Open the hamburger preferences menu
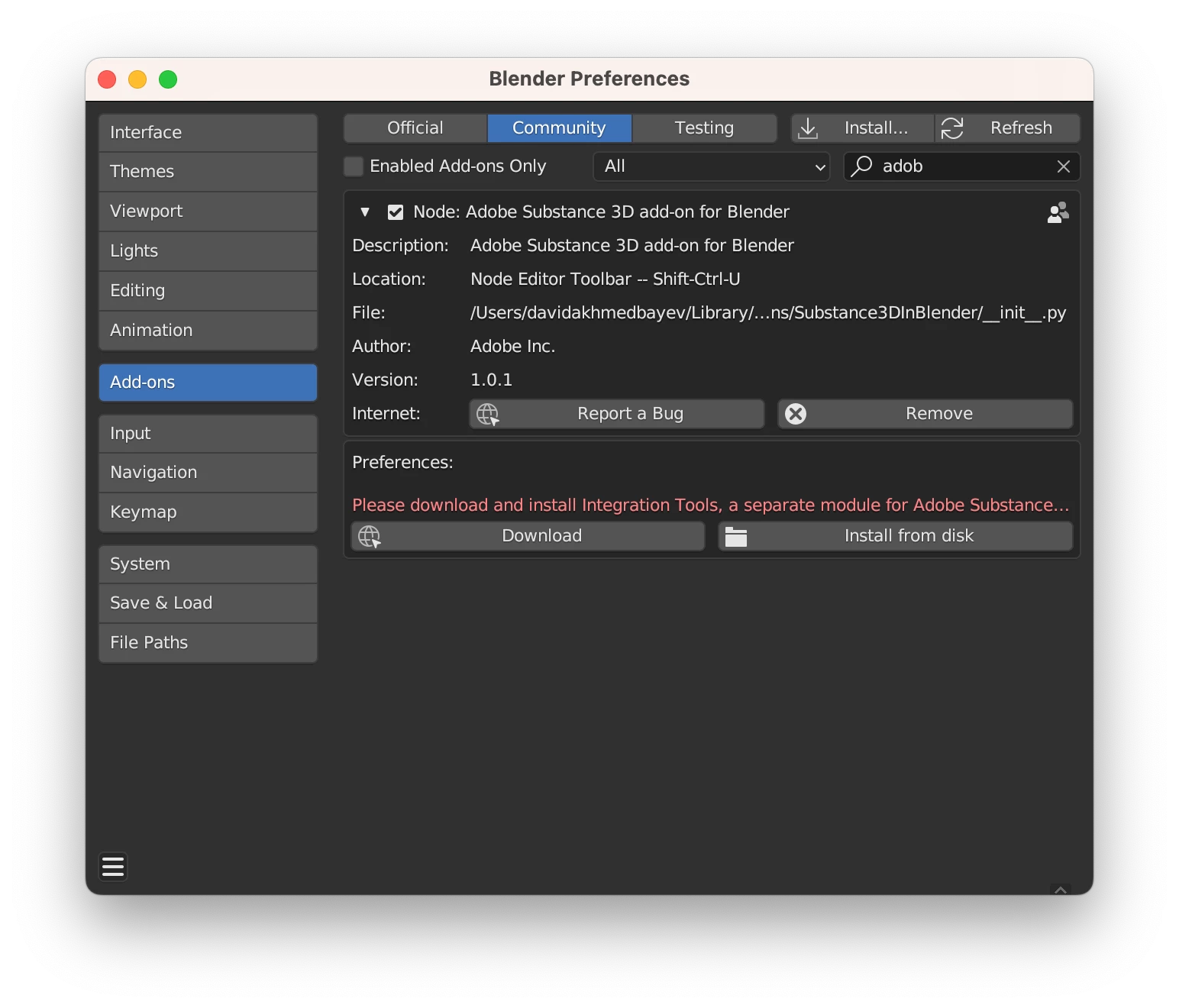The height and width of the screenshot is (1008, 1179). point(113,867)
